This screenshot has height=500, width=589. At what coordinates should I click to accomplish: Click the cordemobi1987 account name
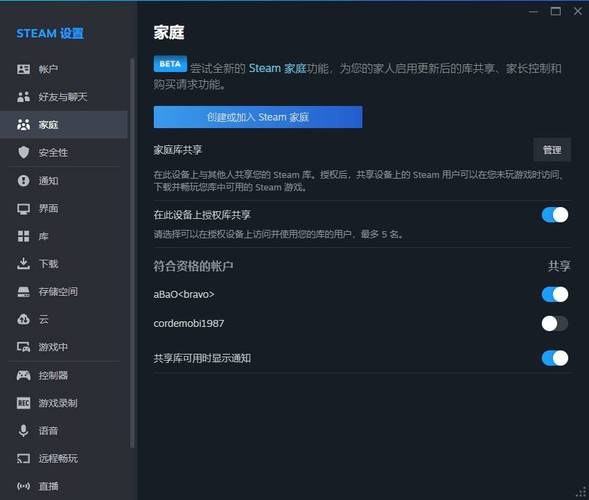pyautogui.click(x=189, y=323)
